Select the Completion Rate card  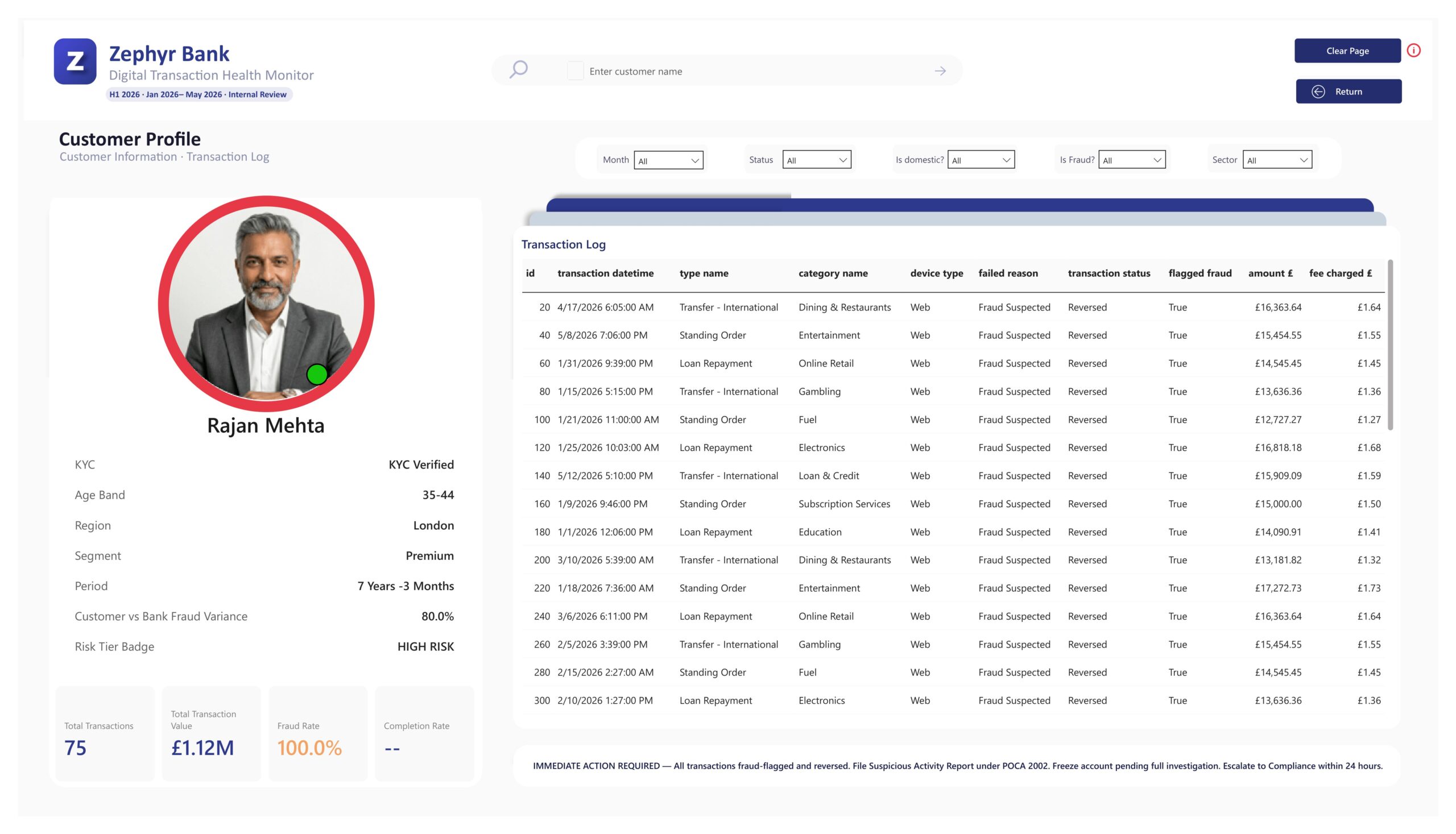tap(425, 734)
